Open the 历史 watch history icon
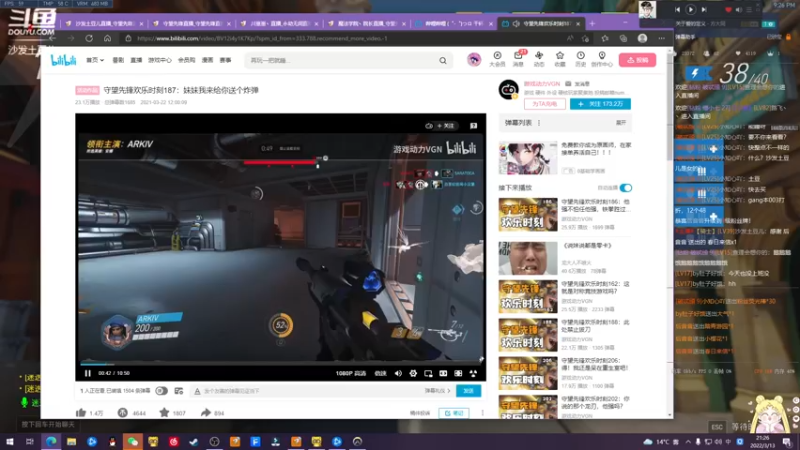 click(581, 59)
